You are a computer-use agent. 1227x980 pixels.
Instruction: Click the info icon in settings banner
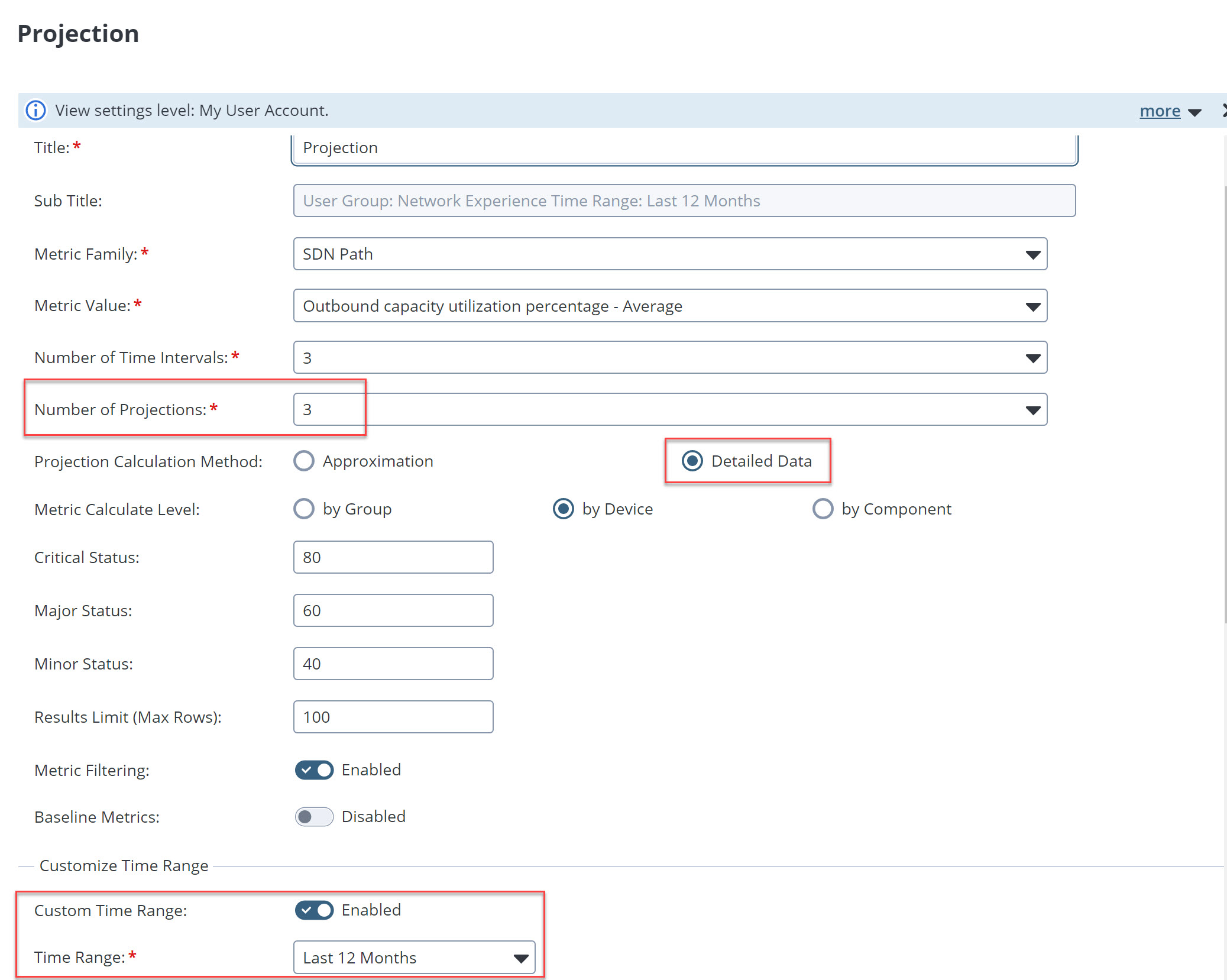[35, 110]
